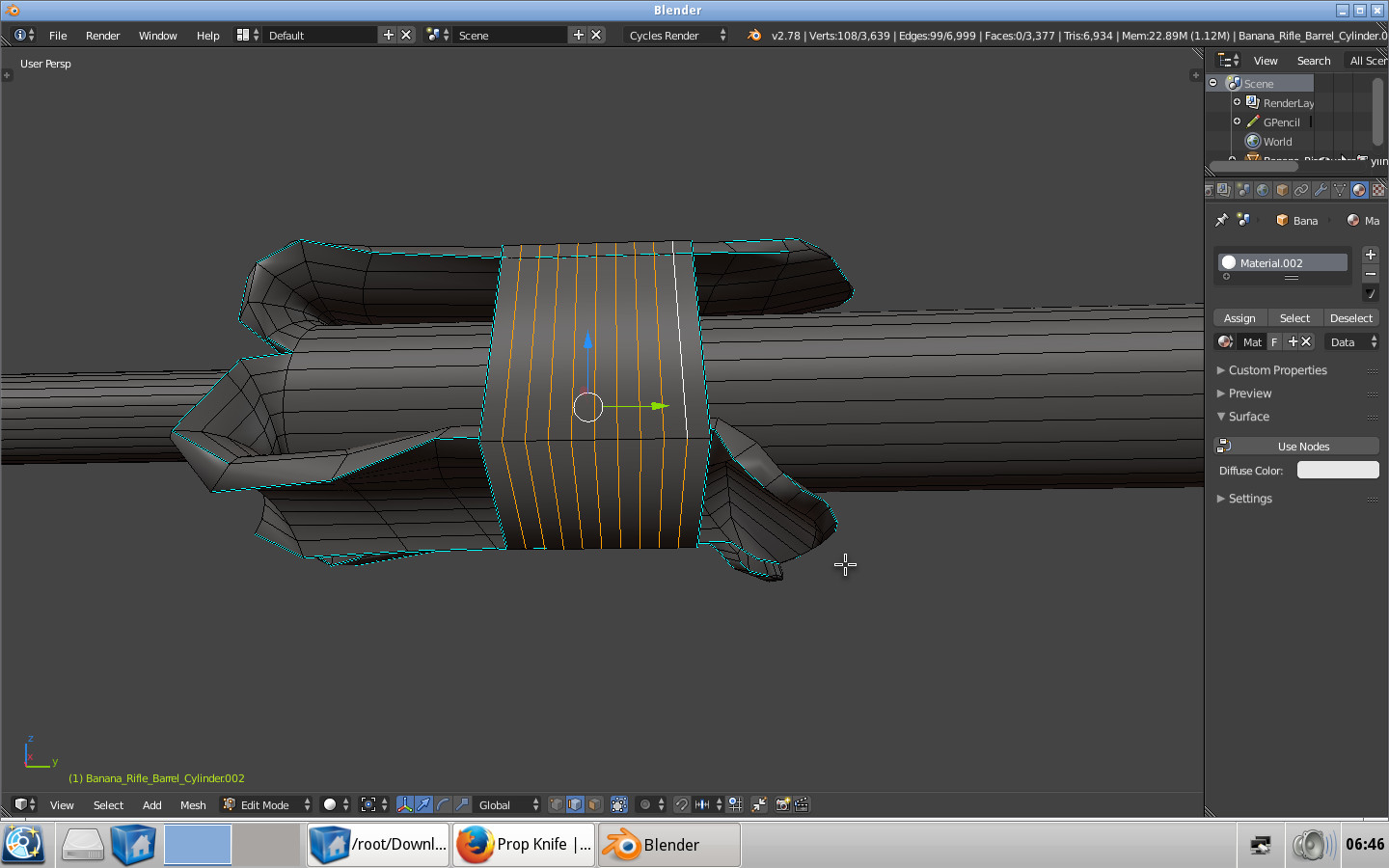The width and height of the screenshot is (1389, 868).
Task: Enable the snap magnet icon
Action: tap(682, 805)
